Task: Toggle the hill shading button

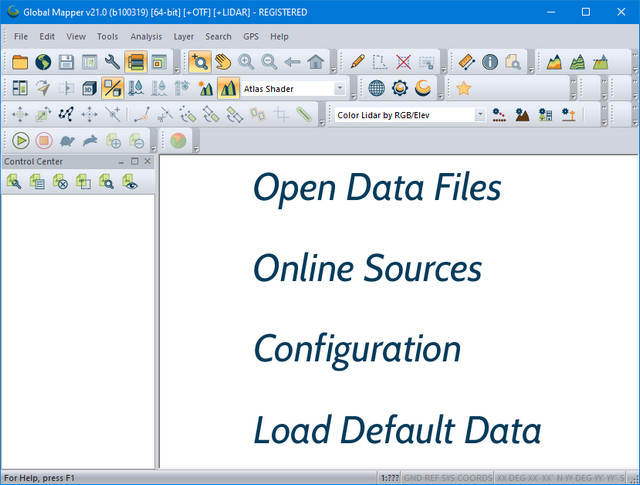Action: pyautogui.click(x=228, y=88)
